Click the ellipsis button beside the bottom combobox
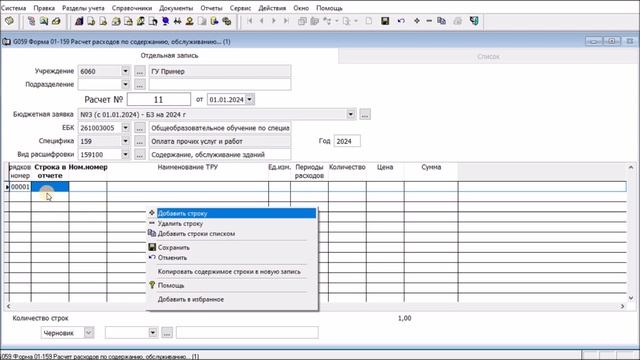The height and width of the screenshot is (360, 640). (167, 333)
